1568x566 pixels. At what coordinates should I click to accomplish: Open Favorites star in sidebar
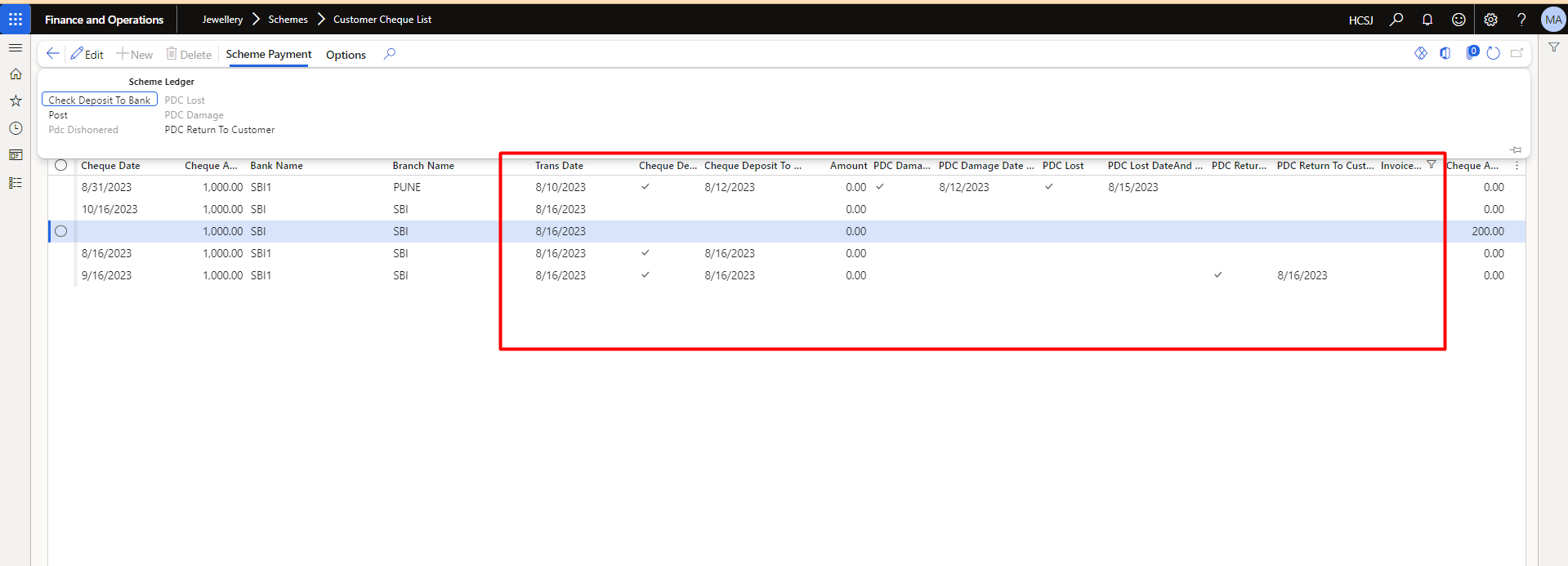pyautogui.click(x=16, y=101)
